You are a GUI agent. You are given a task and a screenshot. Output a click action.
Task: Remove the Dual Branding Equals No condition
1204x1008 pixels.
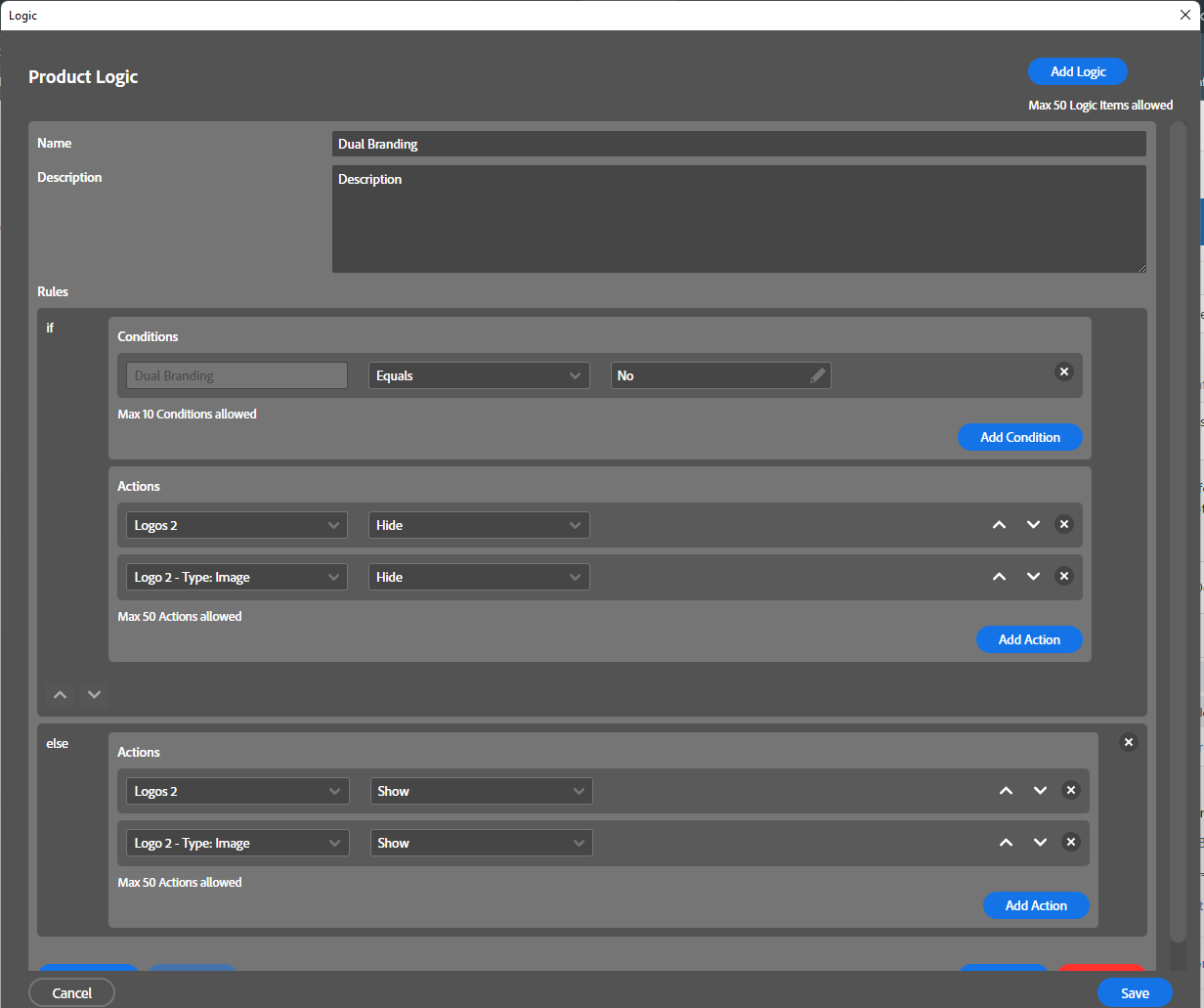coord(1064,372)
